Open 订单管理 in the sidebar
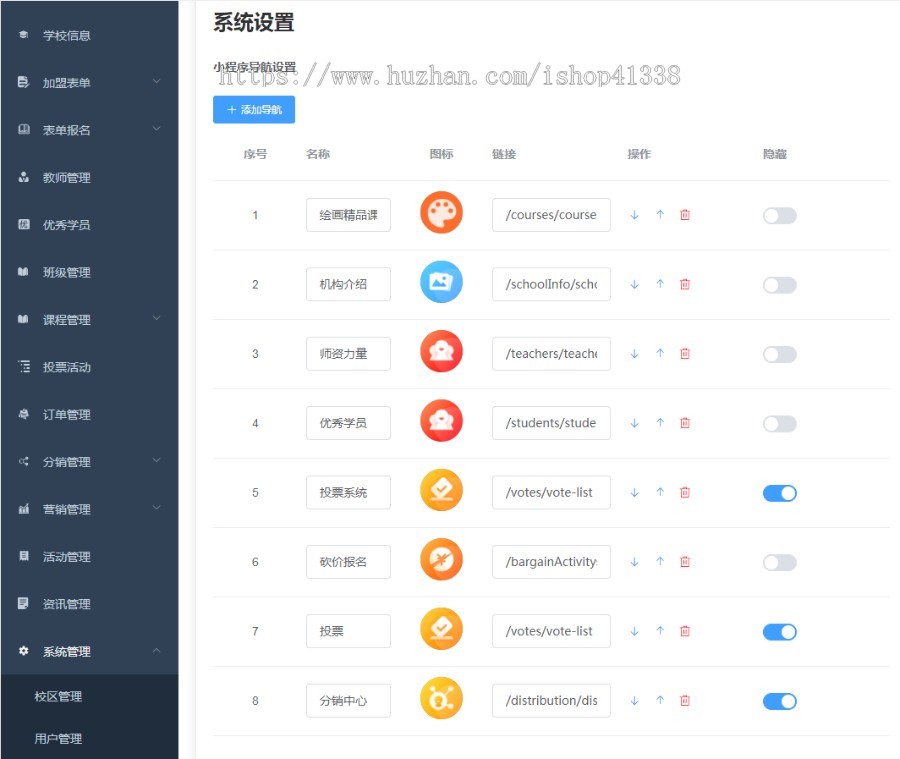Viewport: 900px width, 759px height. pyautogui.click(x=89, y=415)
